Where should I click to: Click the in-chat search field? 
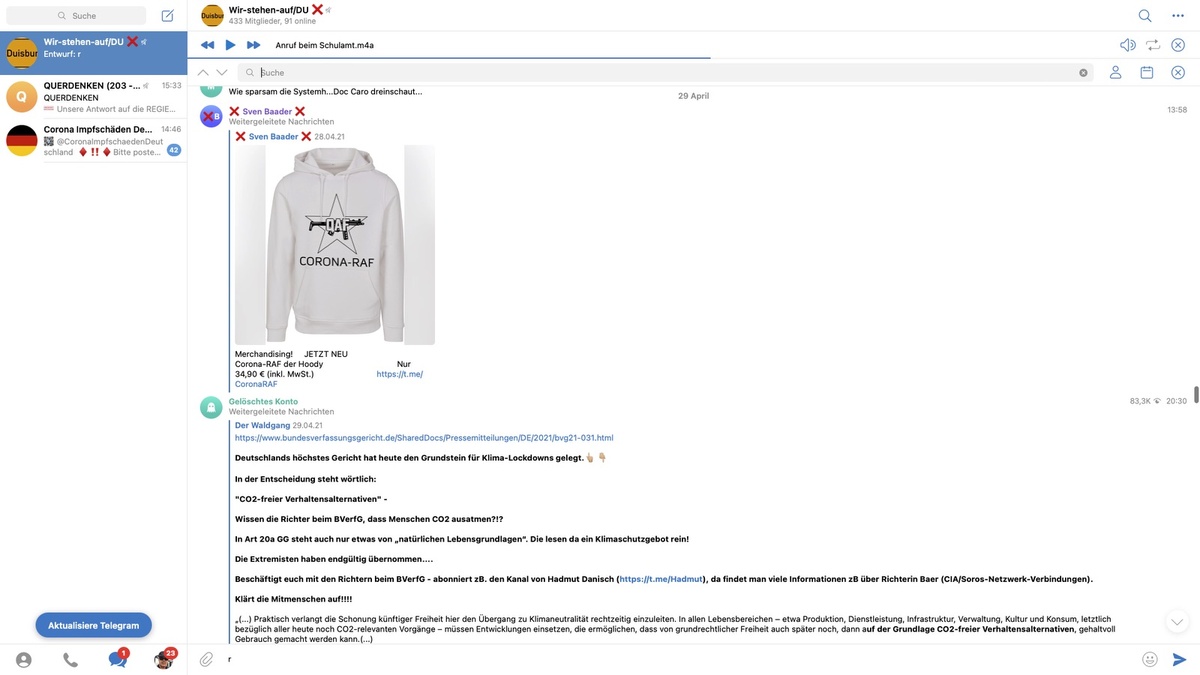click(666, 73)
